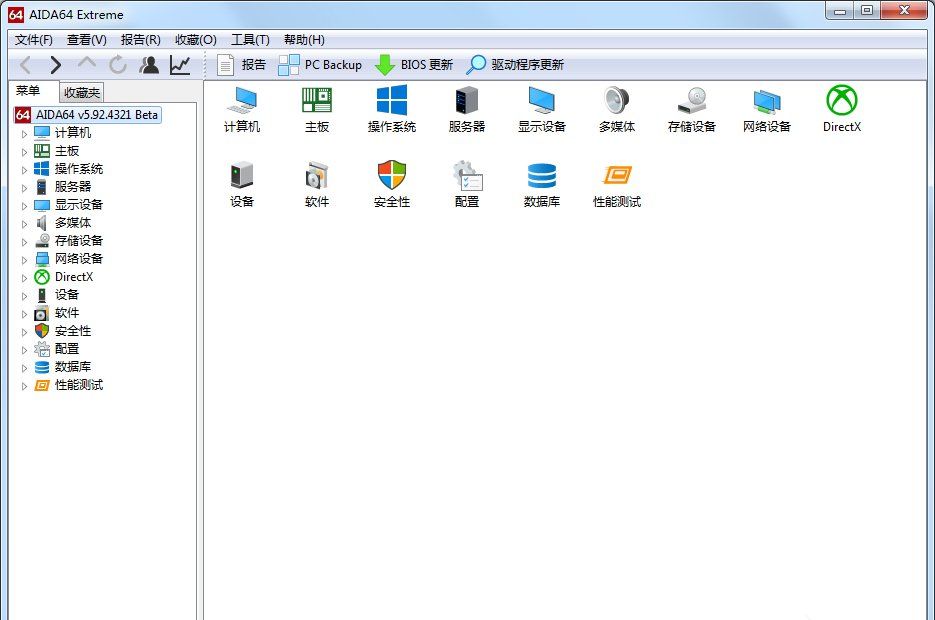Open the 工具(T) menu
Image resolution: width=935 pixels, height=620 pixels.
click(250, 40)
